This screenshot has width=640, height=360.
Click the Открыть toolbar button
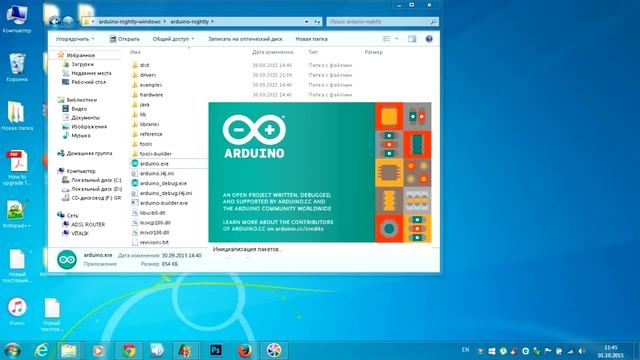tap(124, 39)
